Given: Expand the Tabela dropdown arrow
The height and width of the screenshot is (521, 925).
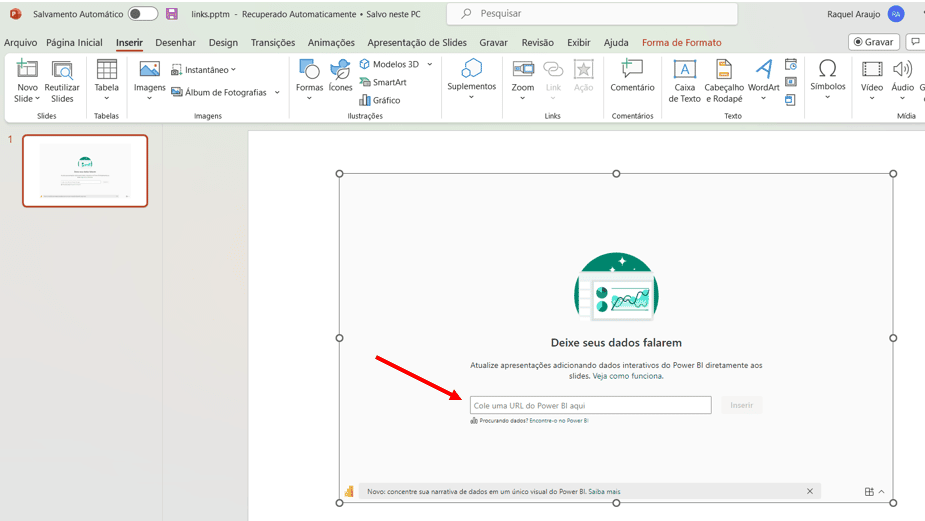Looking at the screenshot, I should [x=107, y=99].
